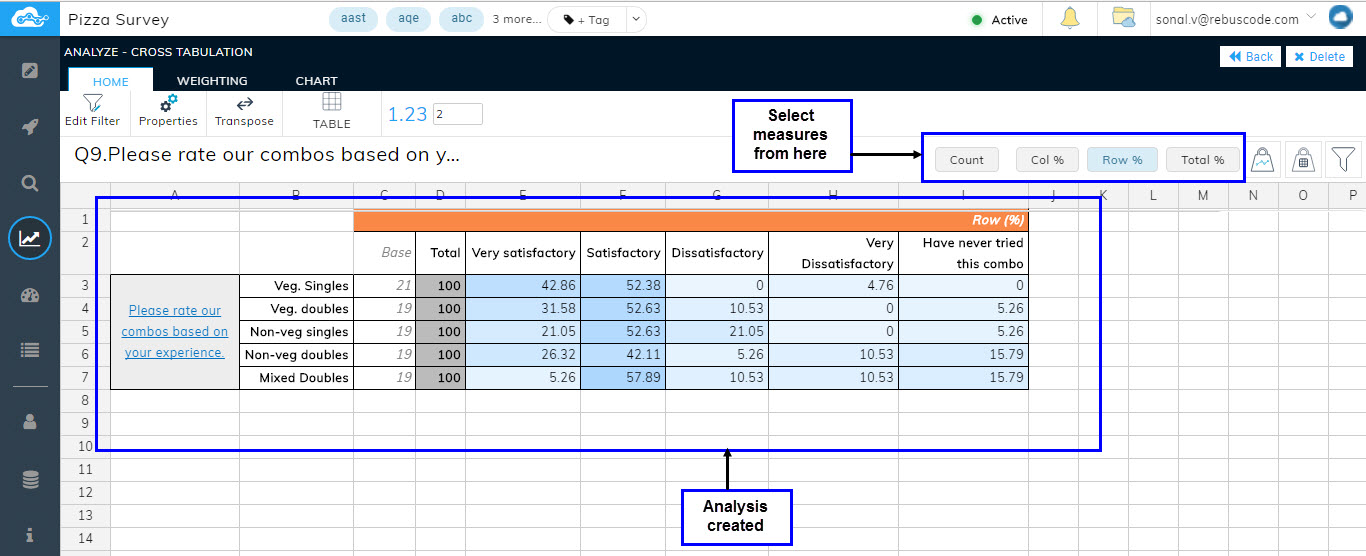Open the database icon in left sidebar
The width and height of the screenshot is (1366, 556).
coord(30,480)
